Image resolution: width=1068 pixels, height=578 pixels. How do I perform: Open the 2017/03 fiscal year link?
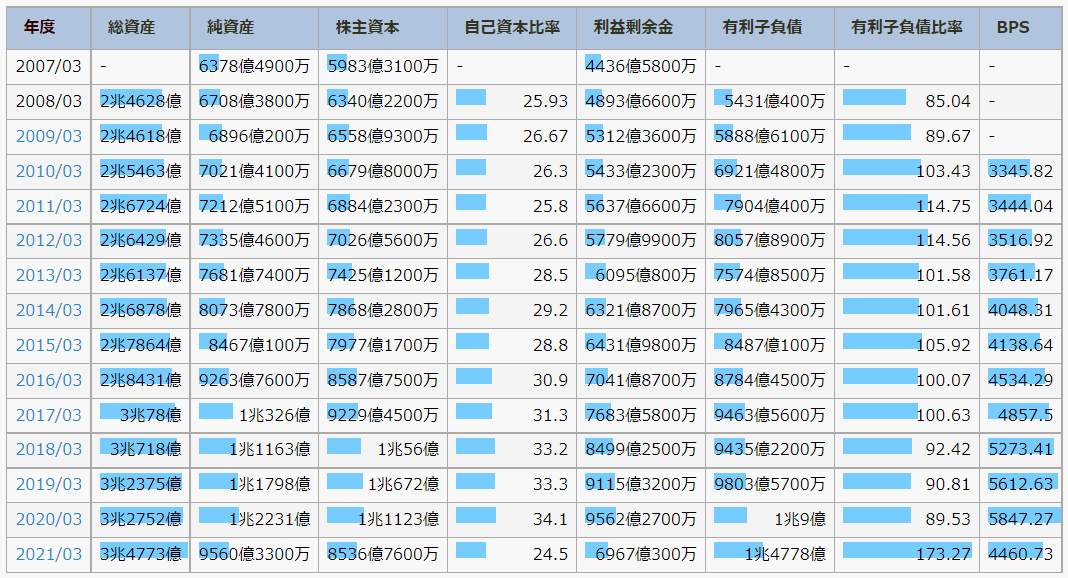click(48, 415)
